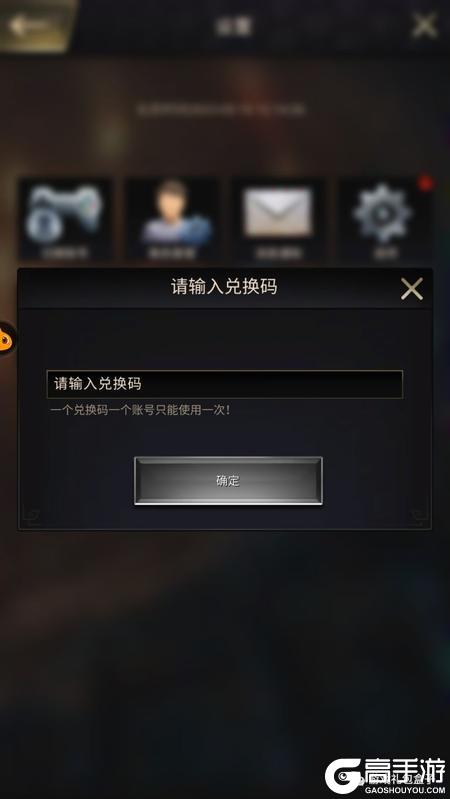
Task: Tap the blurred subtitle under the header
Action: tap(221, 109)
